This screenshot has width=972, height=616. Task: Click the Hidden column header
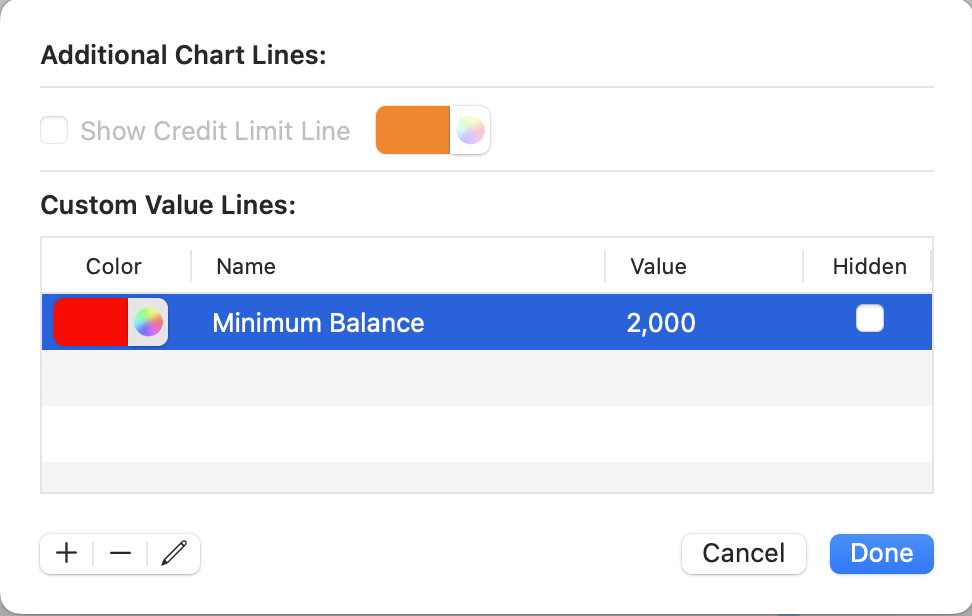869,266
